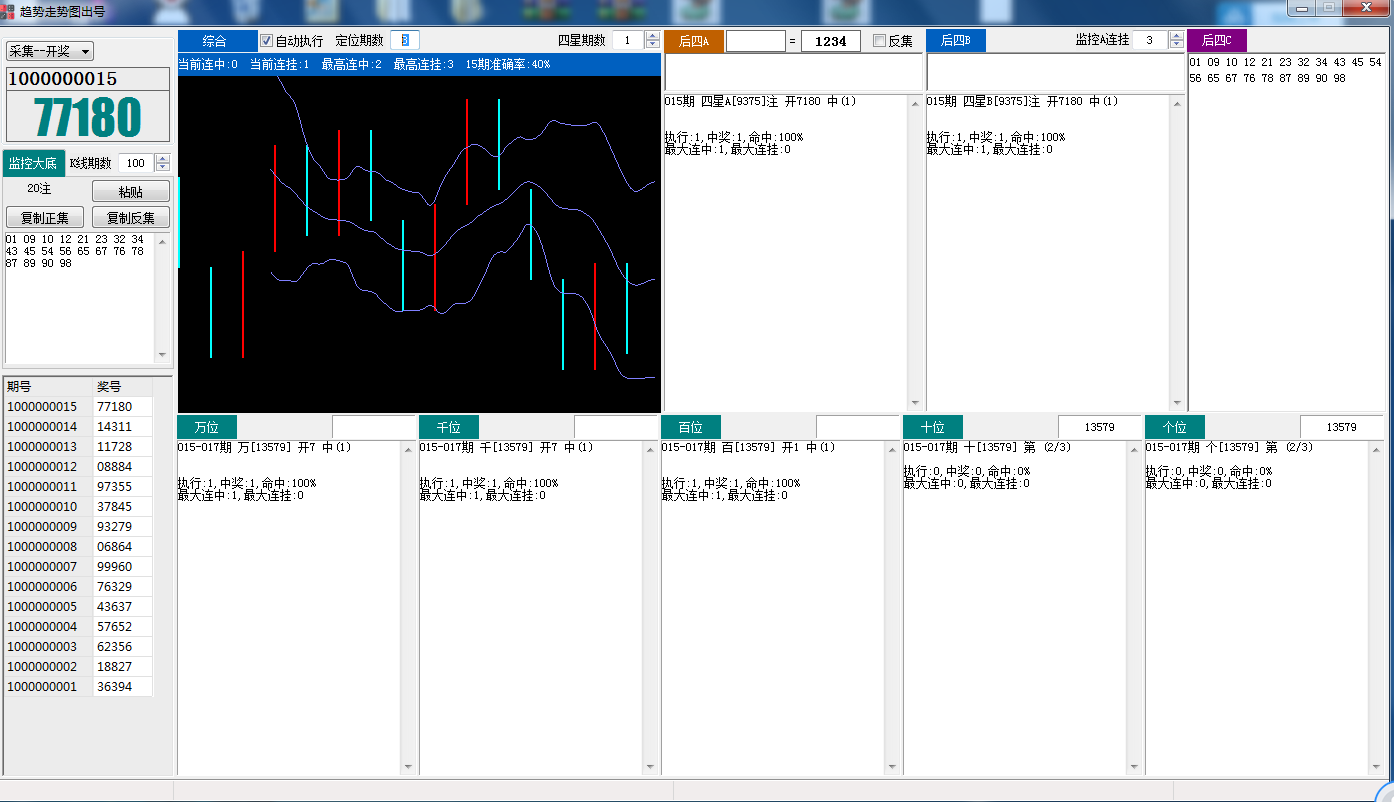Decrease 四星期数 with the down arrow
The width and height of the screenshot is (1394, 802).
point(652,45)
